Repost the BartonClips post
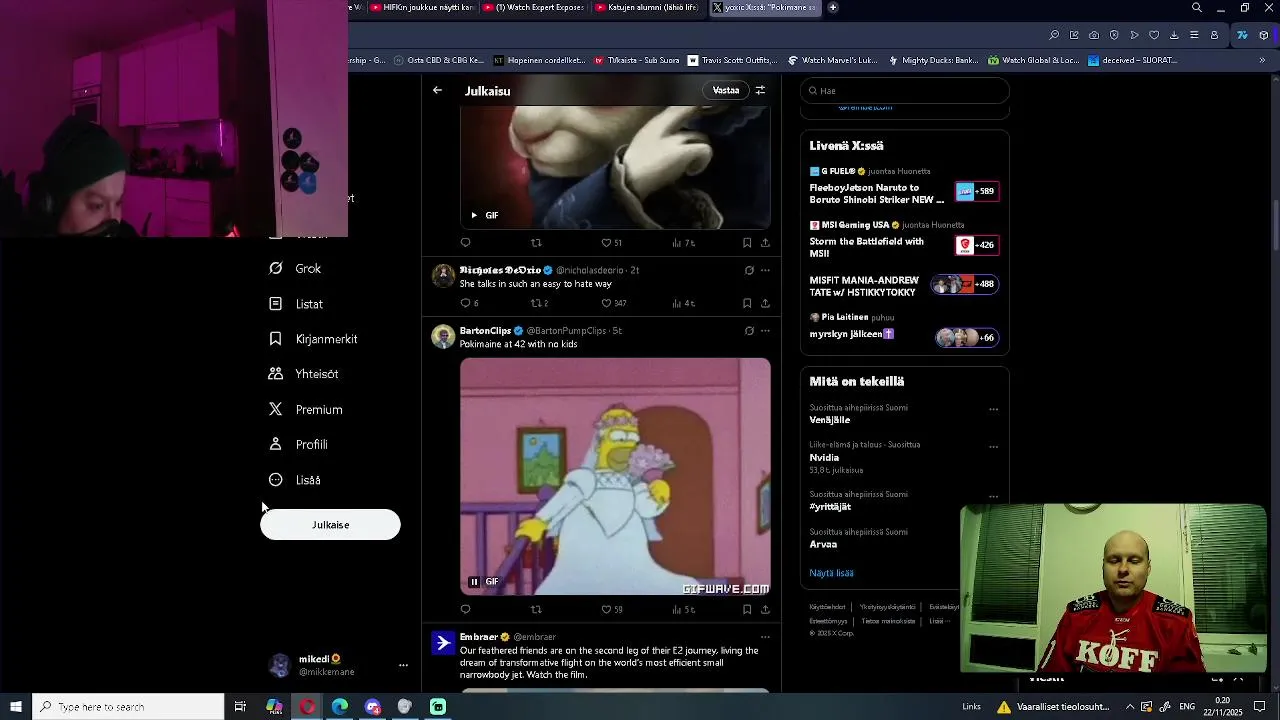Image resolution: width=1280 pixels, height=720 pixels. click(x=536, y=609)
